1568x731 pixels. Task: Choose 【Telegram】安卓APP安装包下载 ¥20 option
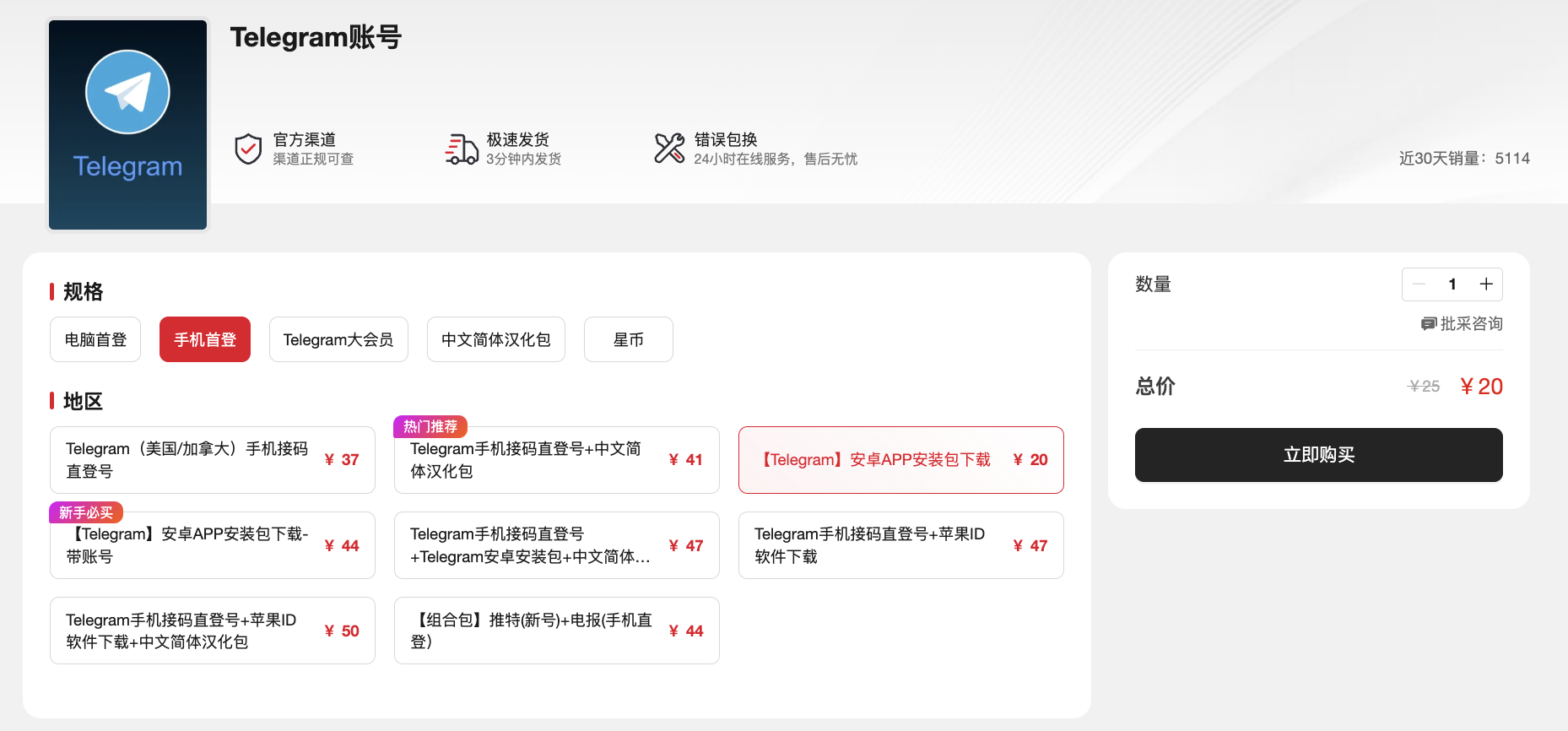click(901, 460)
